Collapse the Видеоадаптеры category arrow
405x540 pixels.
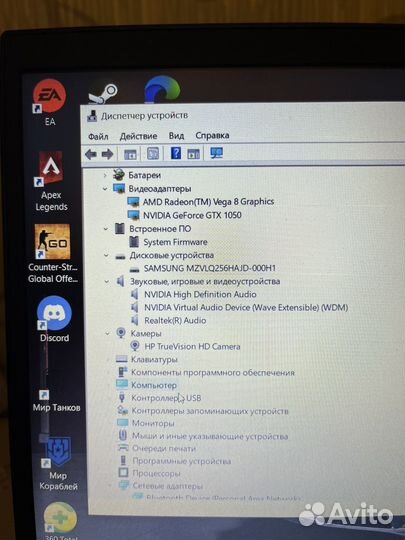click(105, 189)
